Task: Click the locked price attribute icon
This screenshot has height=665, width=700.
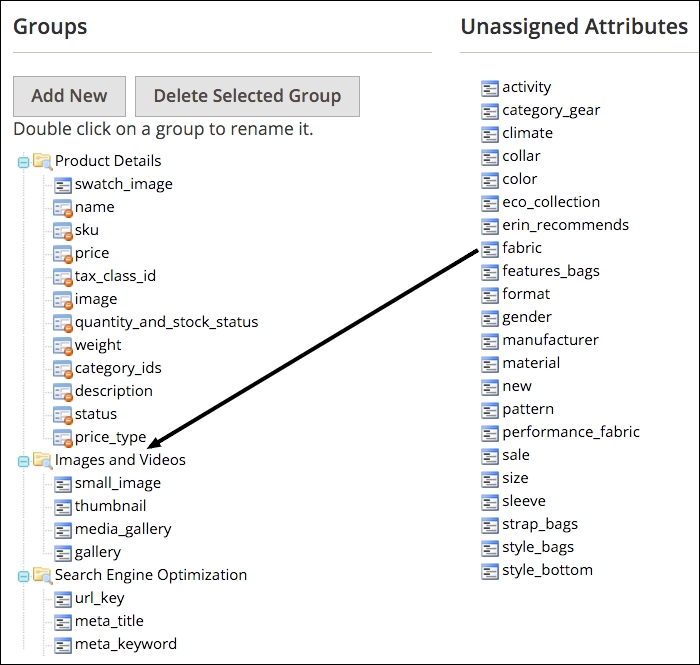Action: click(x=62, y=254)
